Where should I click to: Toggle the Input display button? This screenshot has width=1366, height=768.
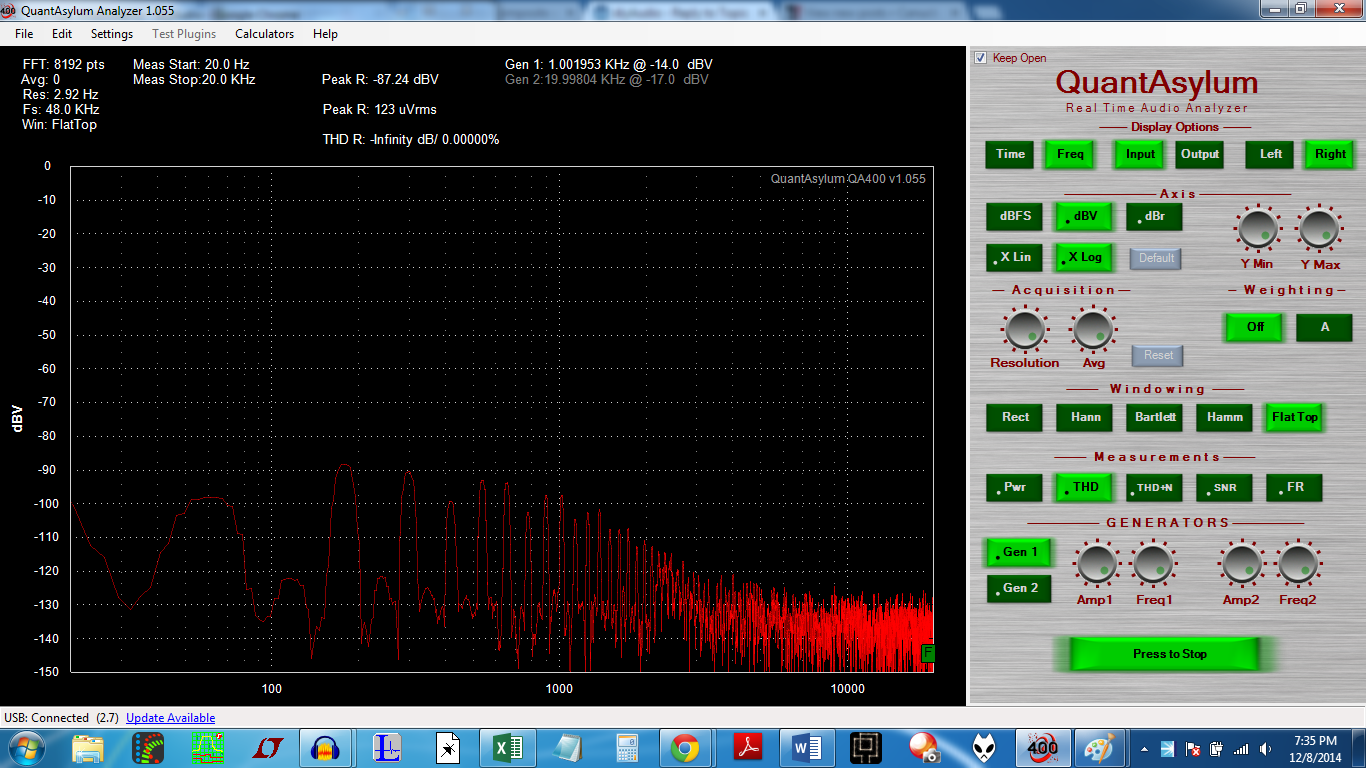pyautogui.click(x=1140, y=154)
